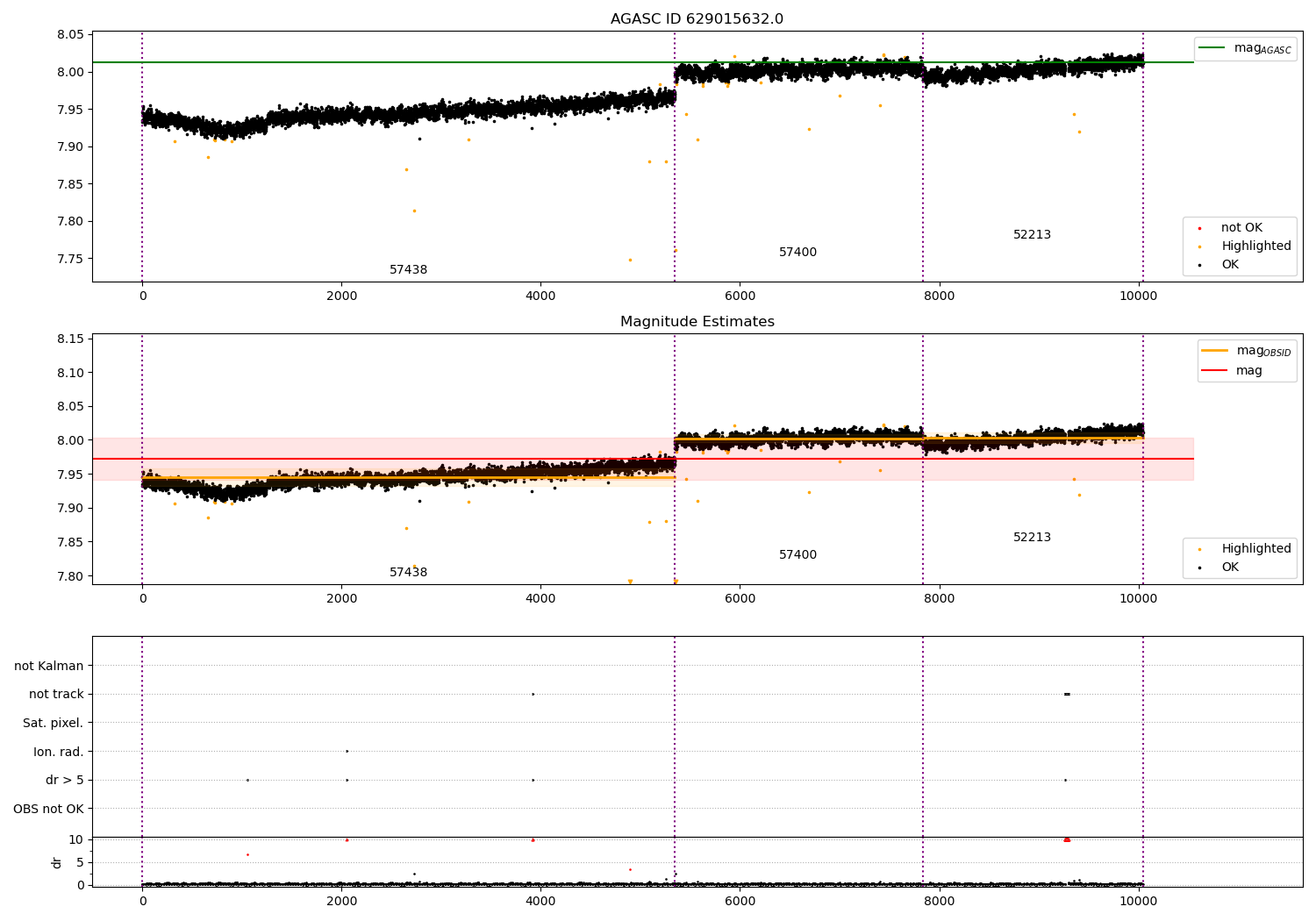Image resolution: width=1316 pixels, height=921 pixels.
Task: Click the 5 tick on the dr axis
Action: coord(80,862)
